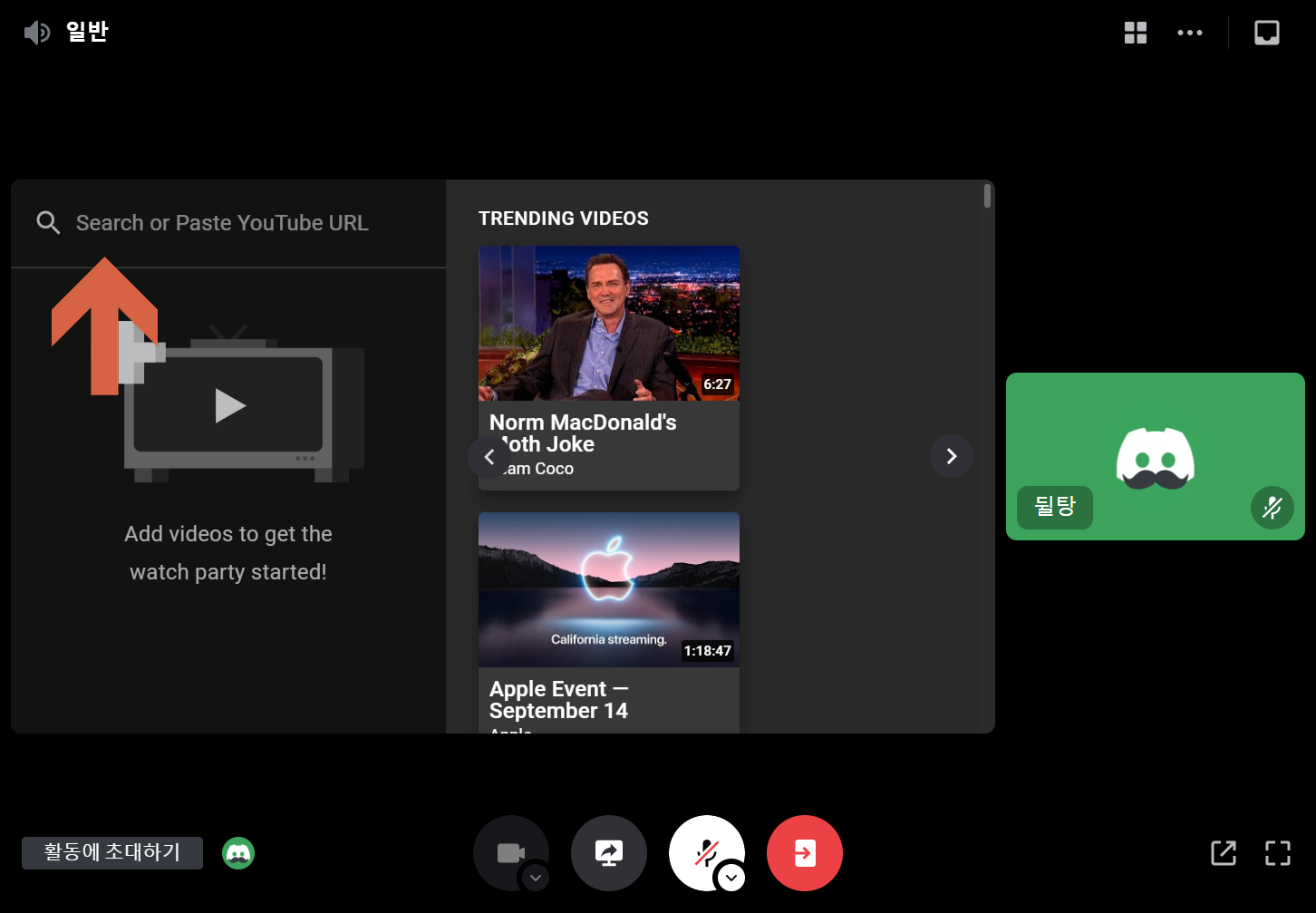Click the muted microphone badge on the 뒬탕 tile
1316x913 pixels.
click(x=1272, y=508)
